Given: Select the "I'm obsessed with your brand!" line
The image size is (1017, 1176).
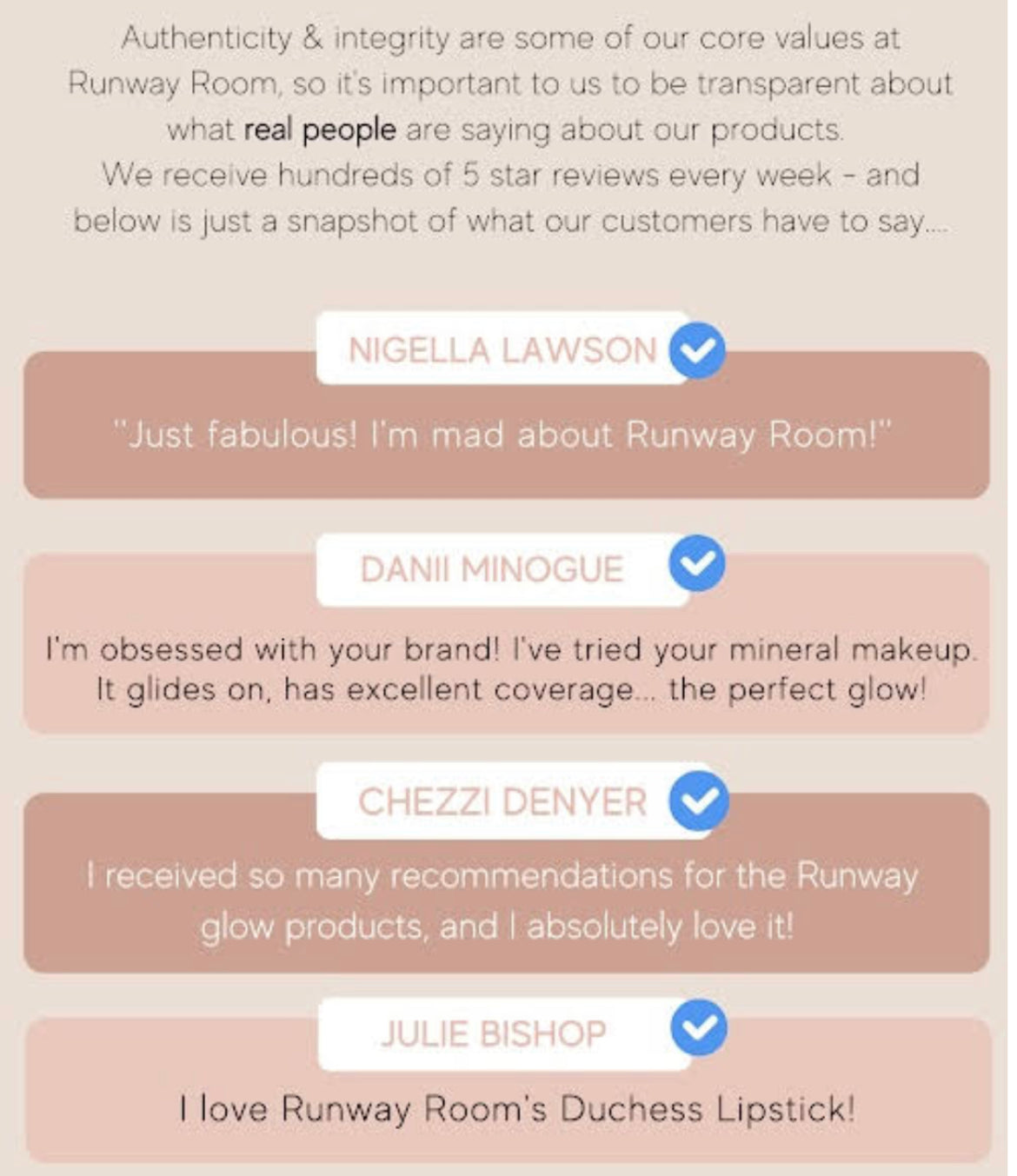Looking at the screenshot, I should 510,649.
